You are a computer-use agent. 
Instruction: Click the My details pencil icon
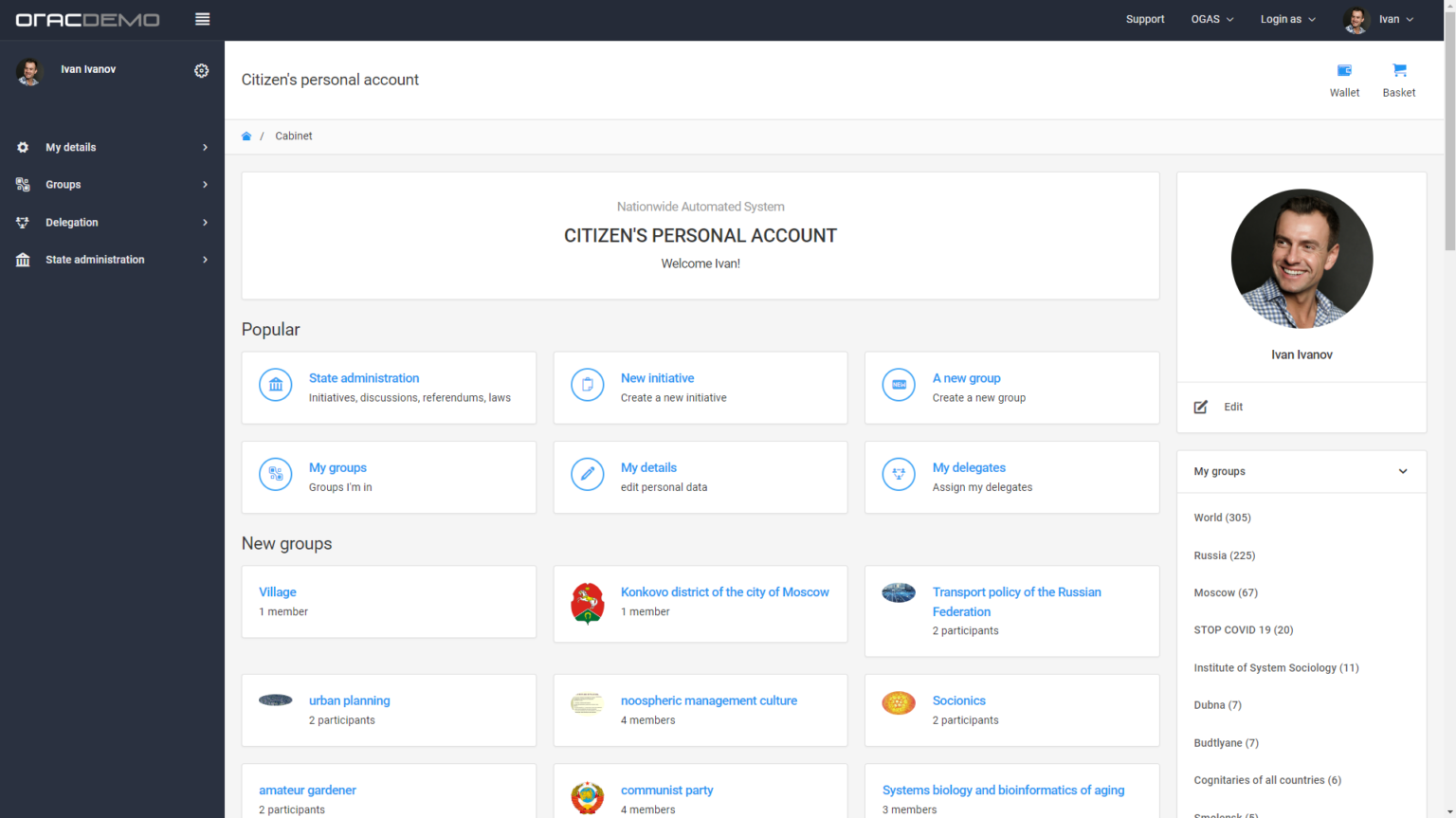(588, 474)
